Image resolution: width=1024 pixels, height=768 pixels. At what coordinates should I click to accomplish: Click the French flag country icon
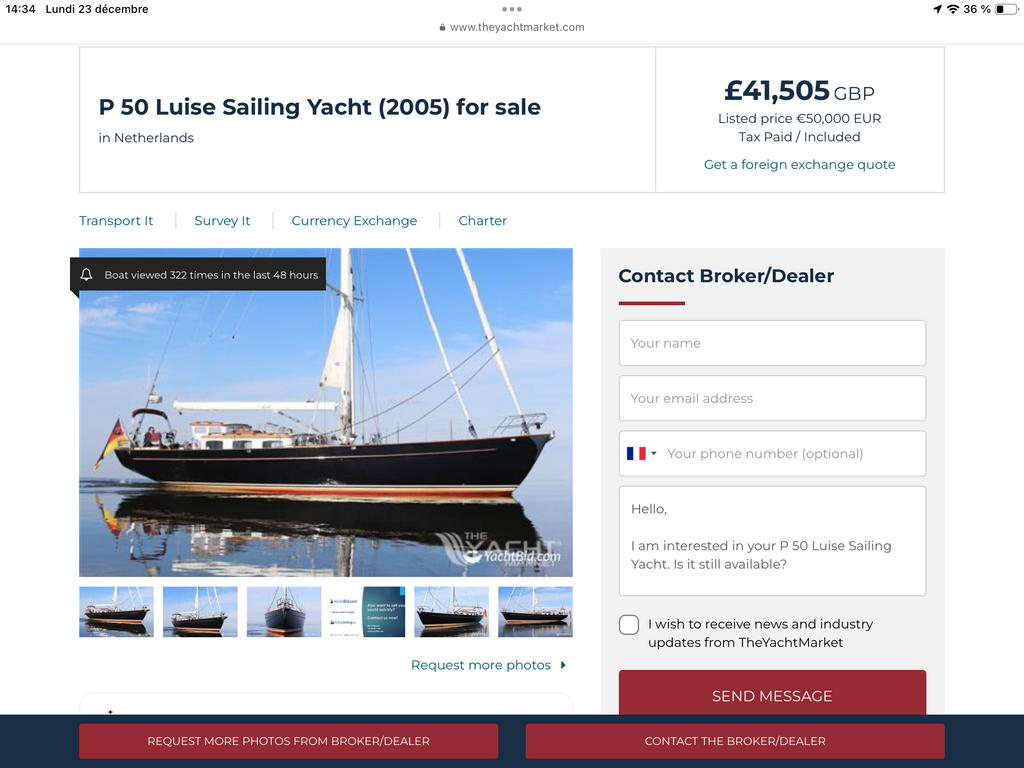636,453
